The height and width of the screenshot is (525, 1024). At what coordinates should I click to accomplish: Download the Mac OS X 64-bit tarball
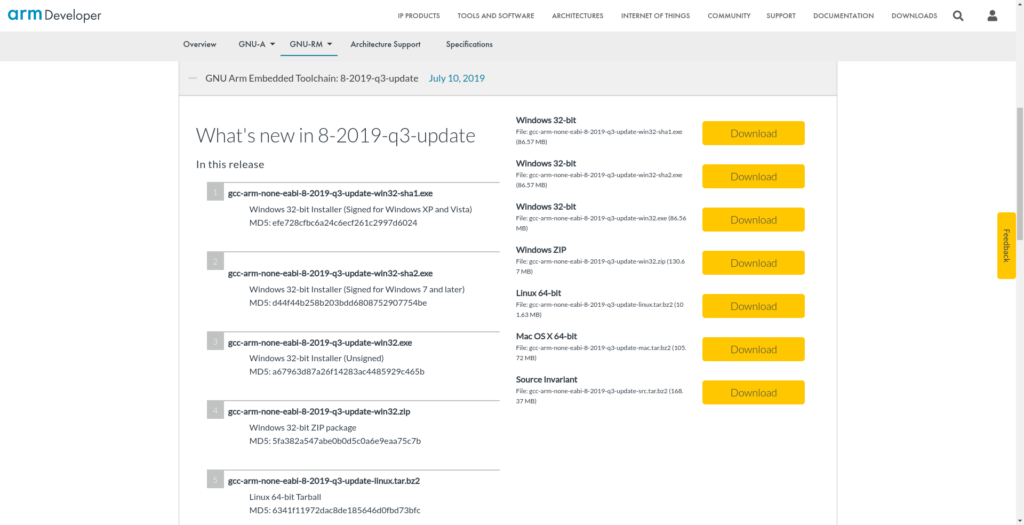click(753, 349)
